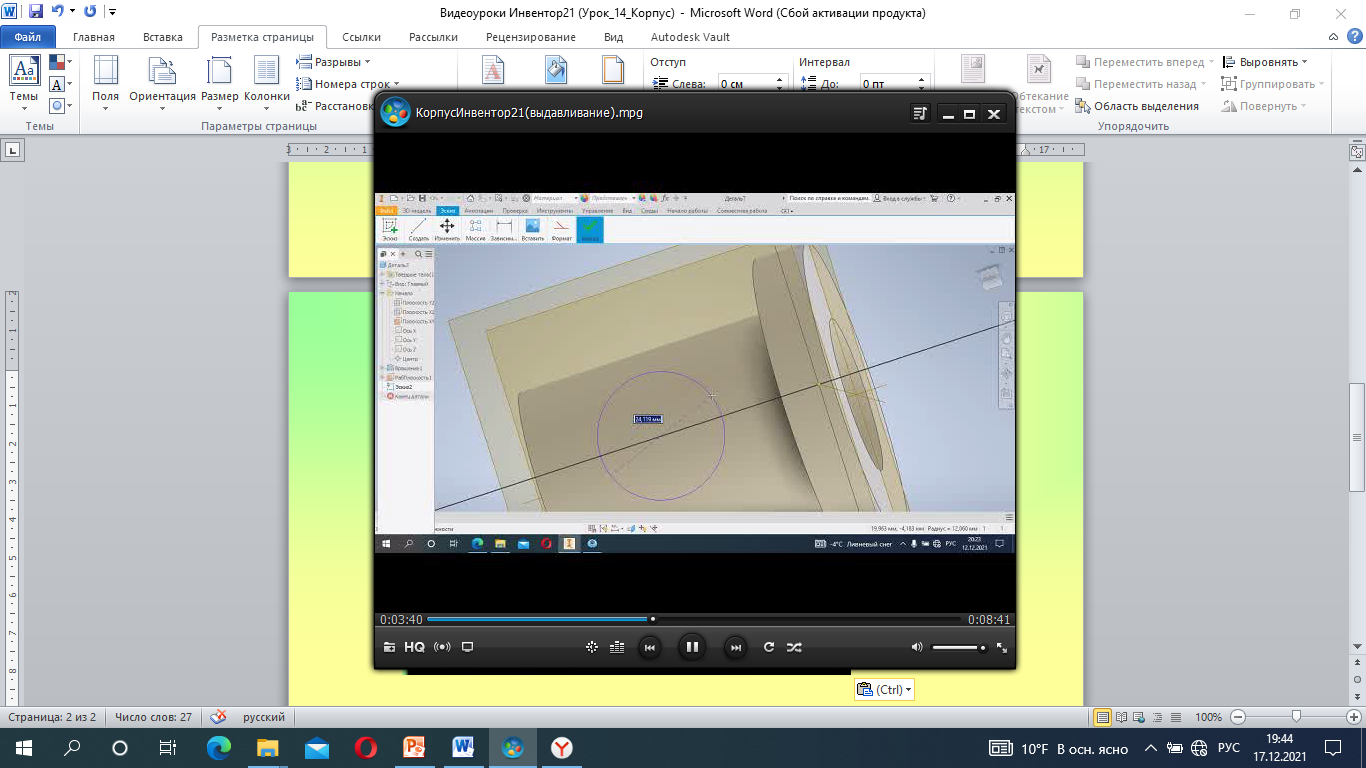Image resolution: width=1366 pixels, height=768 pixels.
Task: Click the Положение position icon
Action: coord(973,69)
